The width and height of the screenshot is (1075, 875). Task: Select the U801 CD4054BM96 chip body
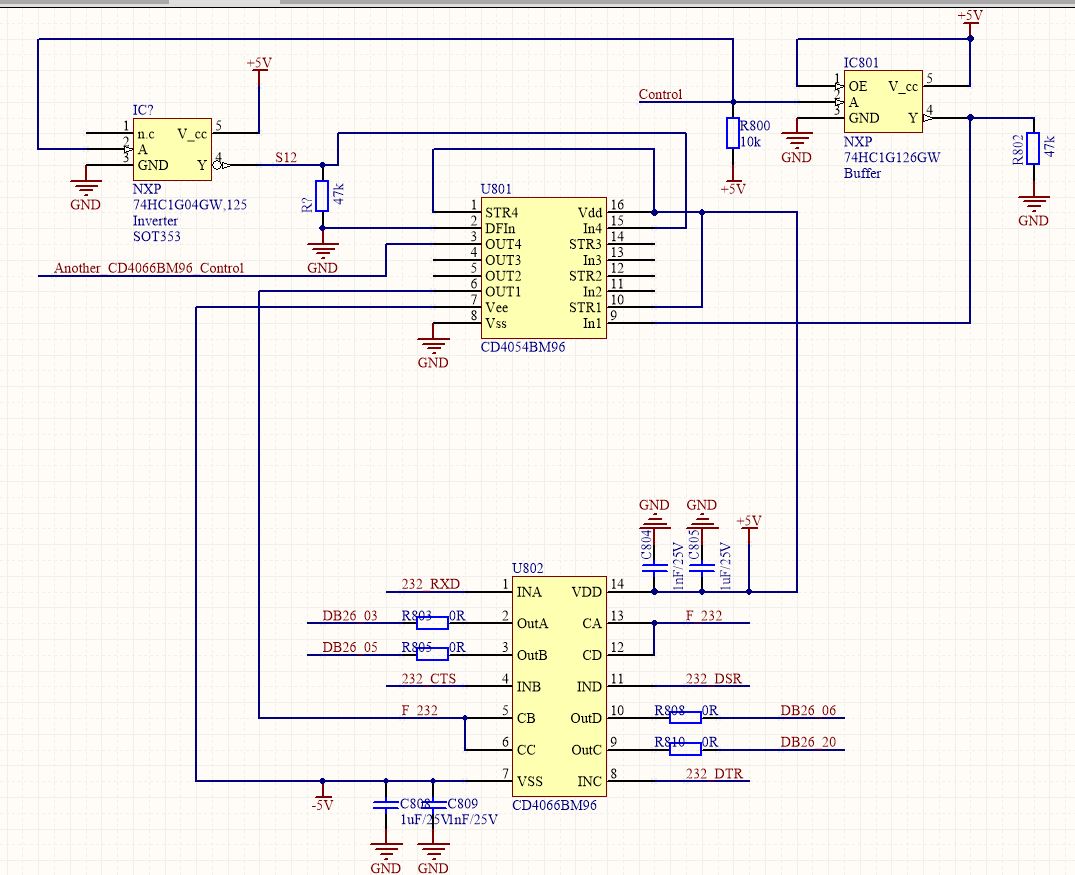coord(543,268)
